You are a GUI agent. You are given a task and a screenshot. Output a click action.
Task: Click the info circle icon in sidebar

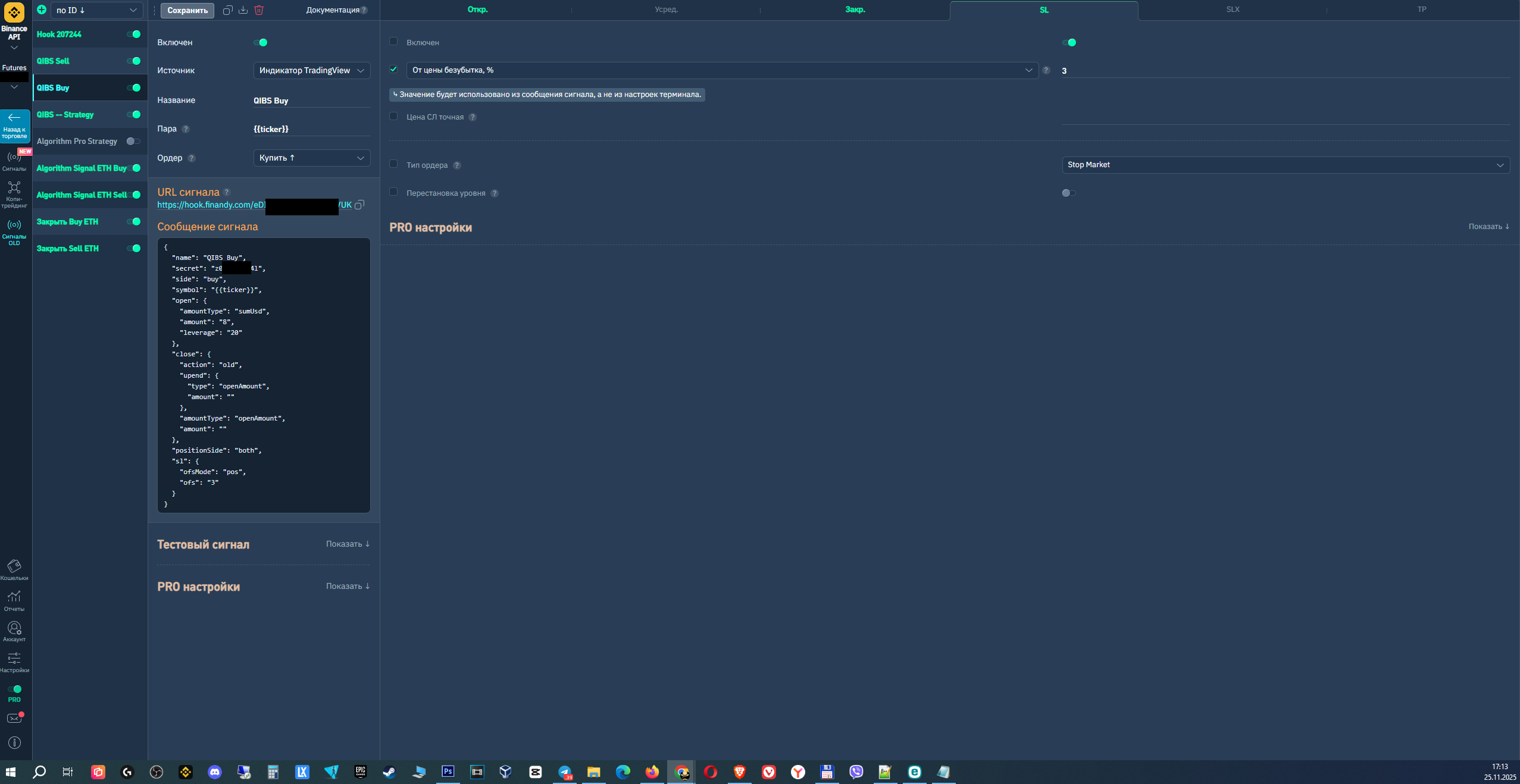tap(14, 742)
